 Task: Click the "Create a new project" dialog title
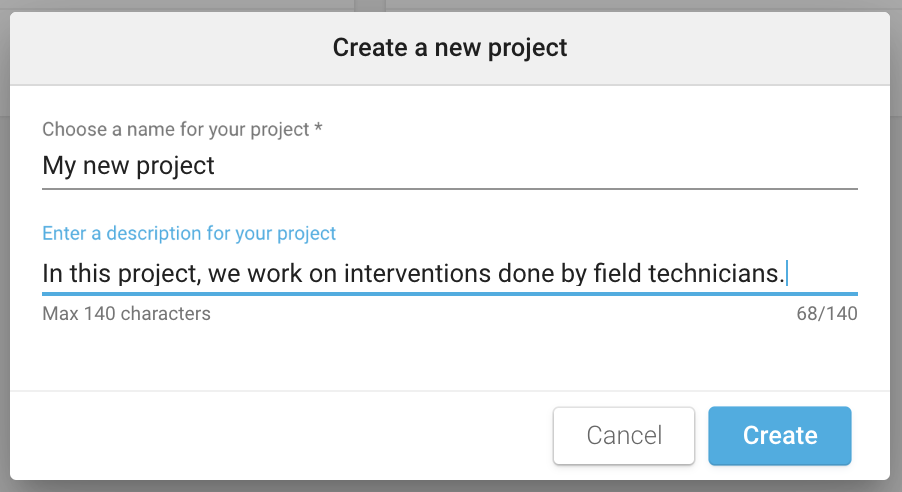(x=450, y=47)
